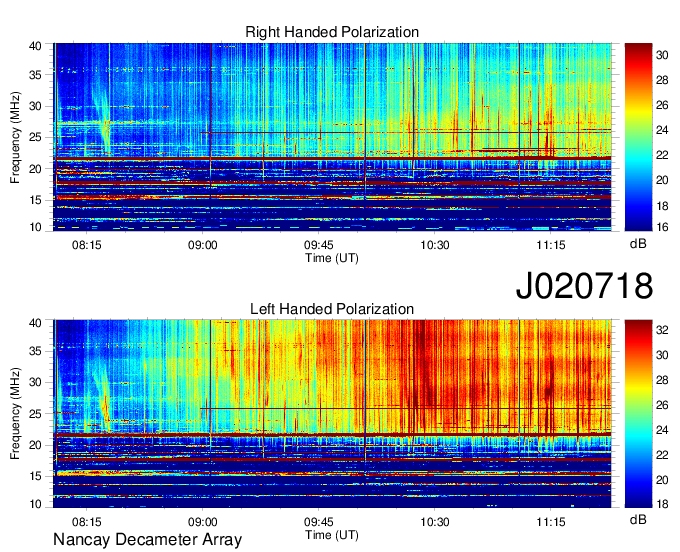Click the 11:15 tick of the right-handed plot
680x552 pixels.
point(551,245)
